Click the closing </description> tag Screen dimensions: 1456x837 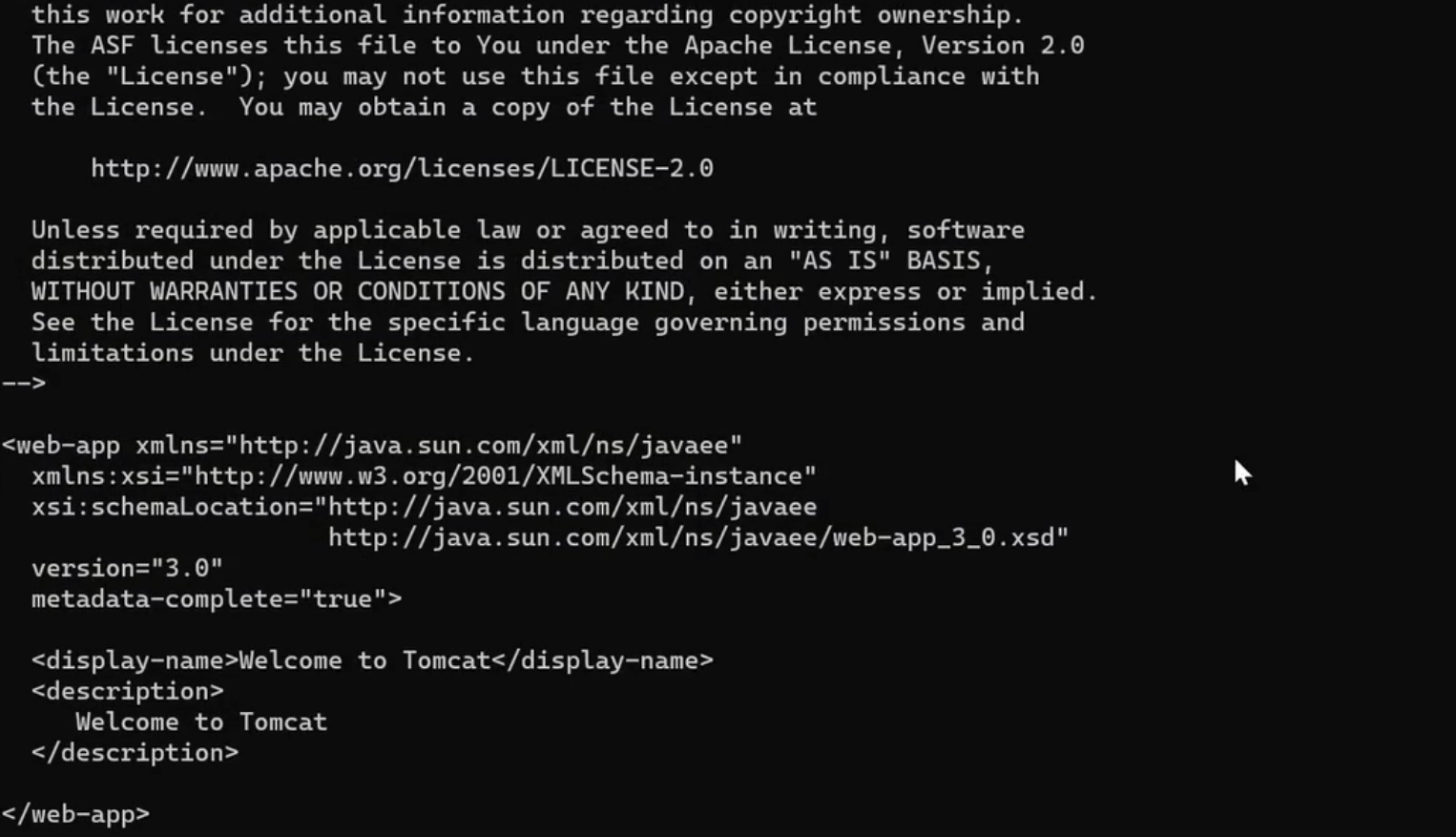(x=135, y=754)
